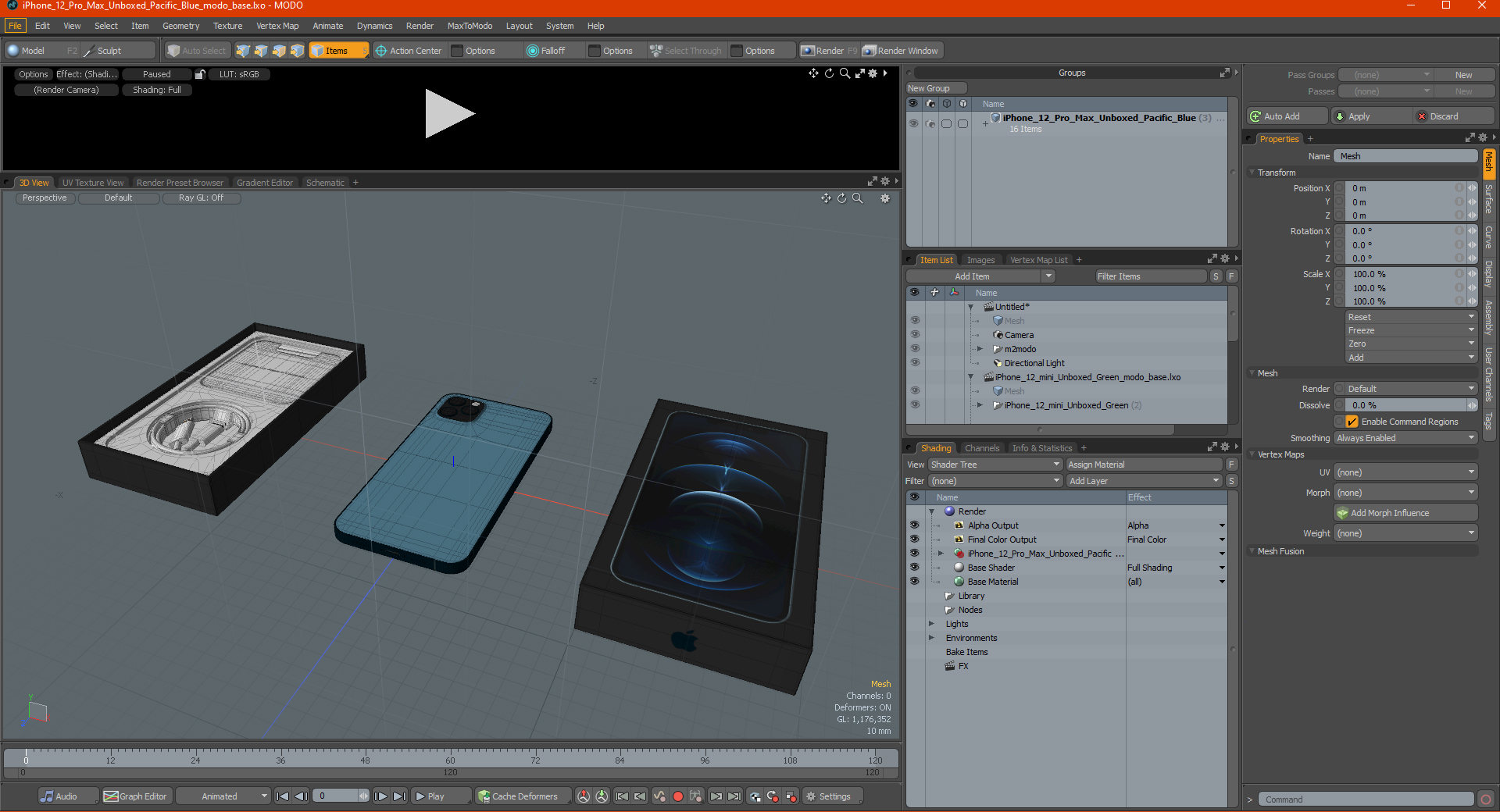This screenshot has width=1500, height=812.
Task: Open 3D viewport gear settings icon
Action: coord(885,198)
